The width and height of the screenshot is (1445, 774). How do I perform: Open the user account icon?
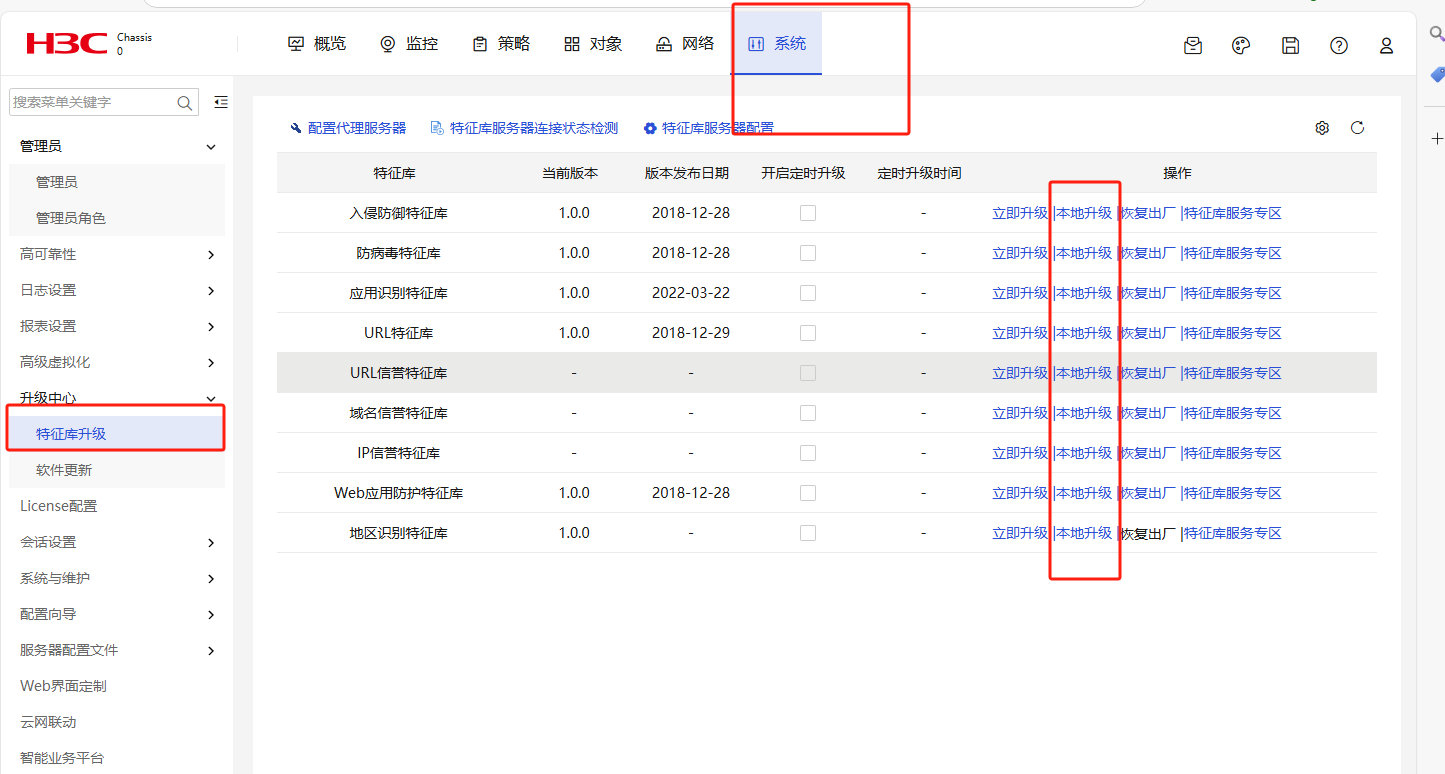point(1386,45)
